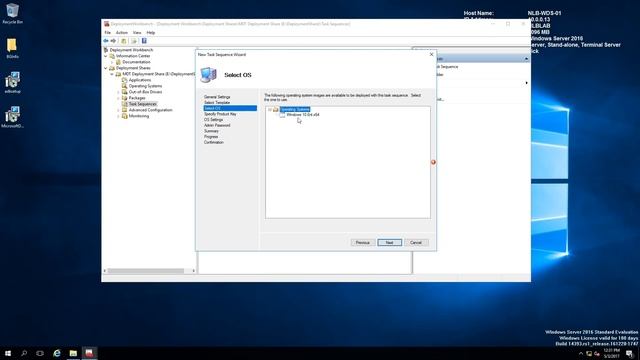Open Internet Explorer from the taskbar
This screenshot has width=640, height=360.
point(57,353)
